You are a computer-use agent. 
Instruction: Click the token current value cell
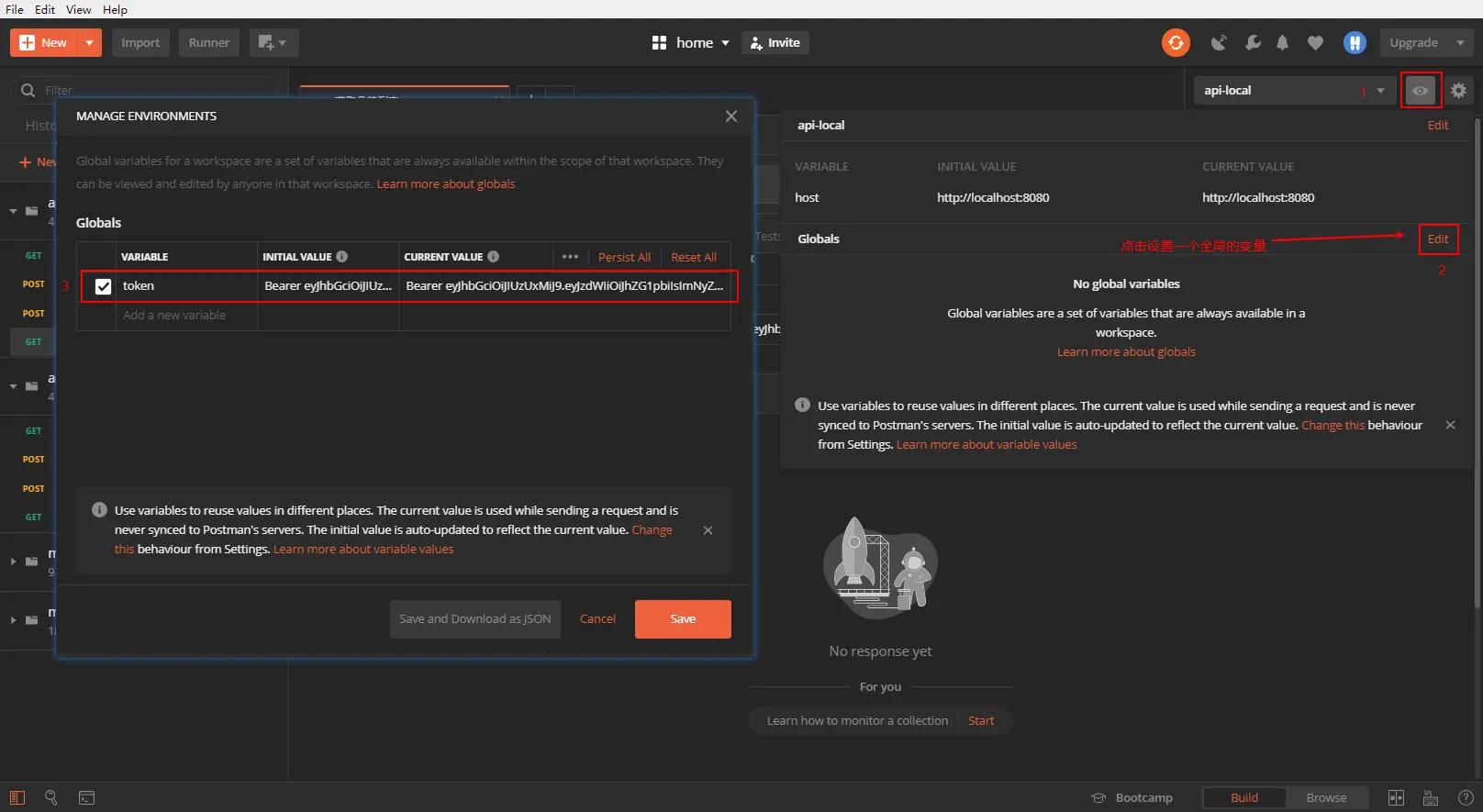565,286
